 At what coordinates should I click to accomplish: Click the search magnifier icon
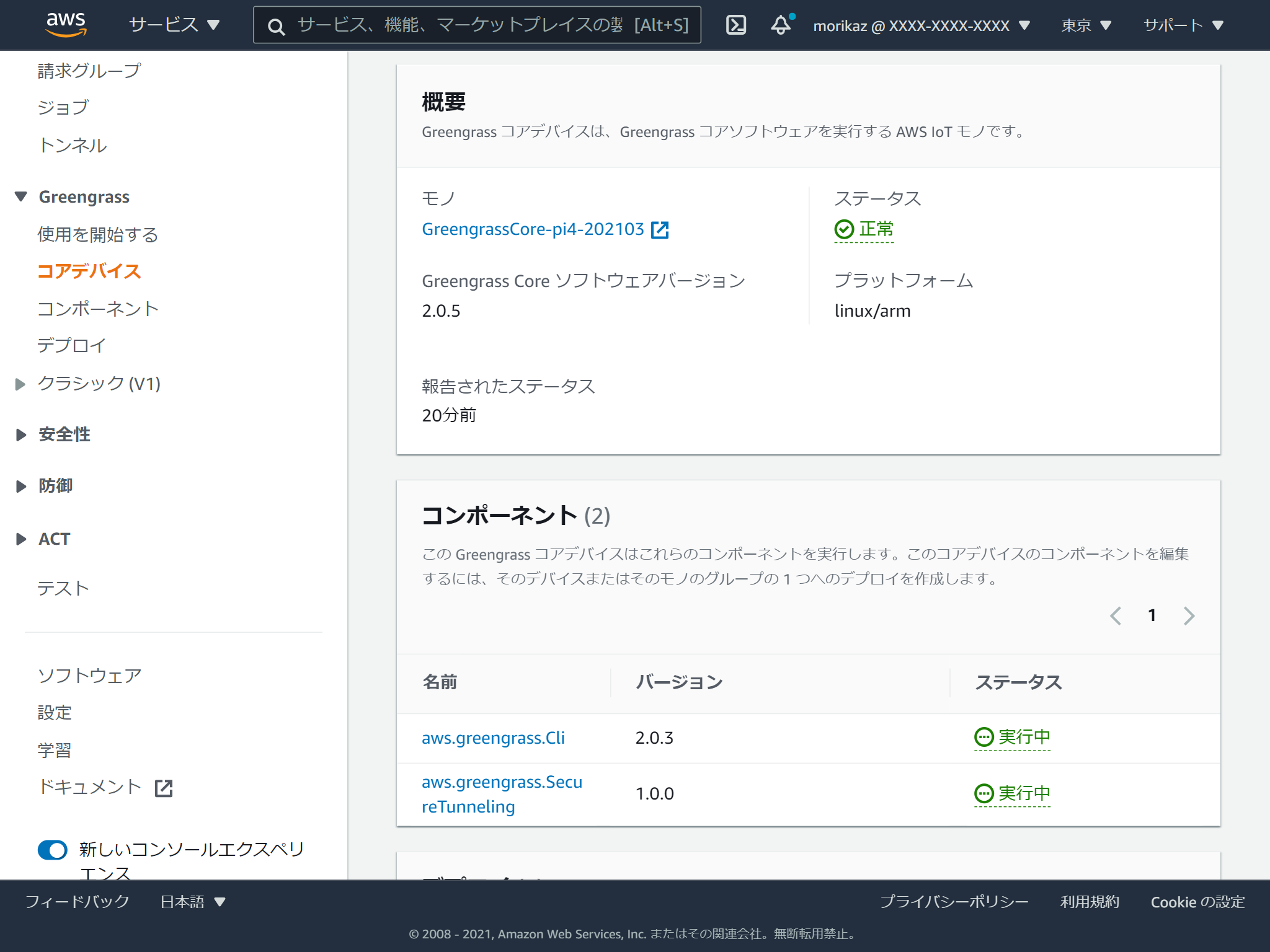(276, 26)
